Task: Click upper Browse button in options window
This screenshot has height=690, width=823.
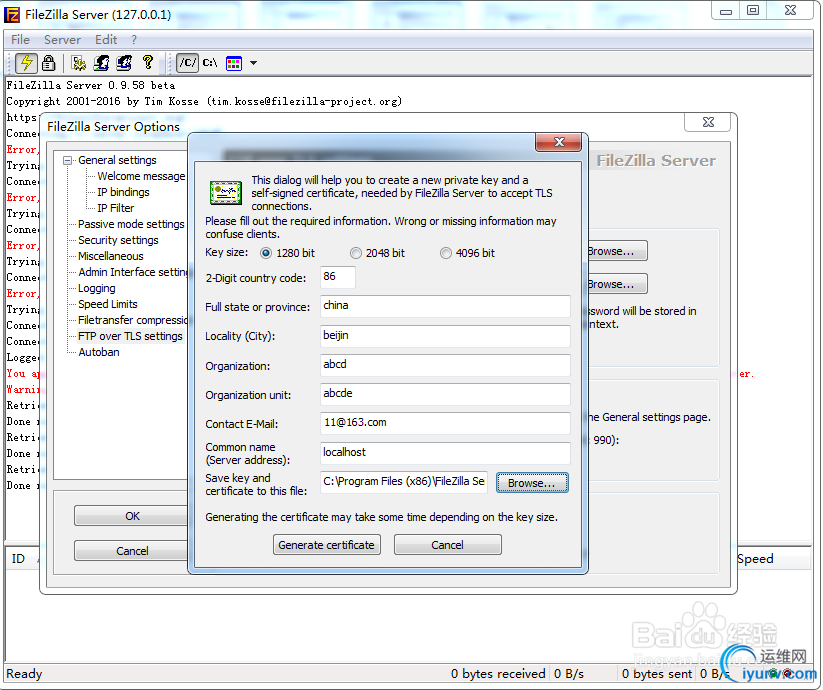Action: [617, 251]
